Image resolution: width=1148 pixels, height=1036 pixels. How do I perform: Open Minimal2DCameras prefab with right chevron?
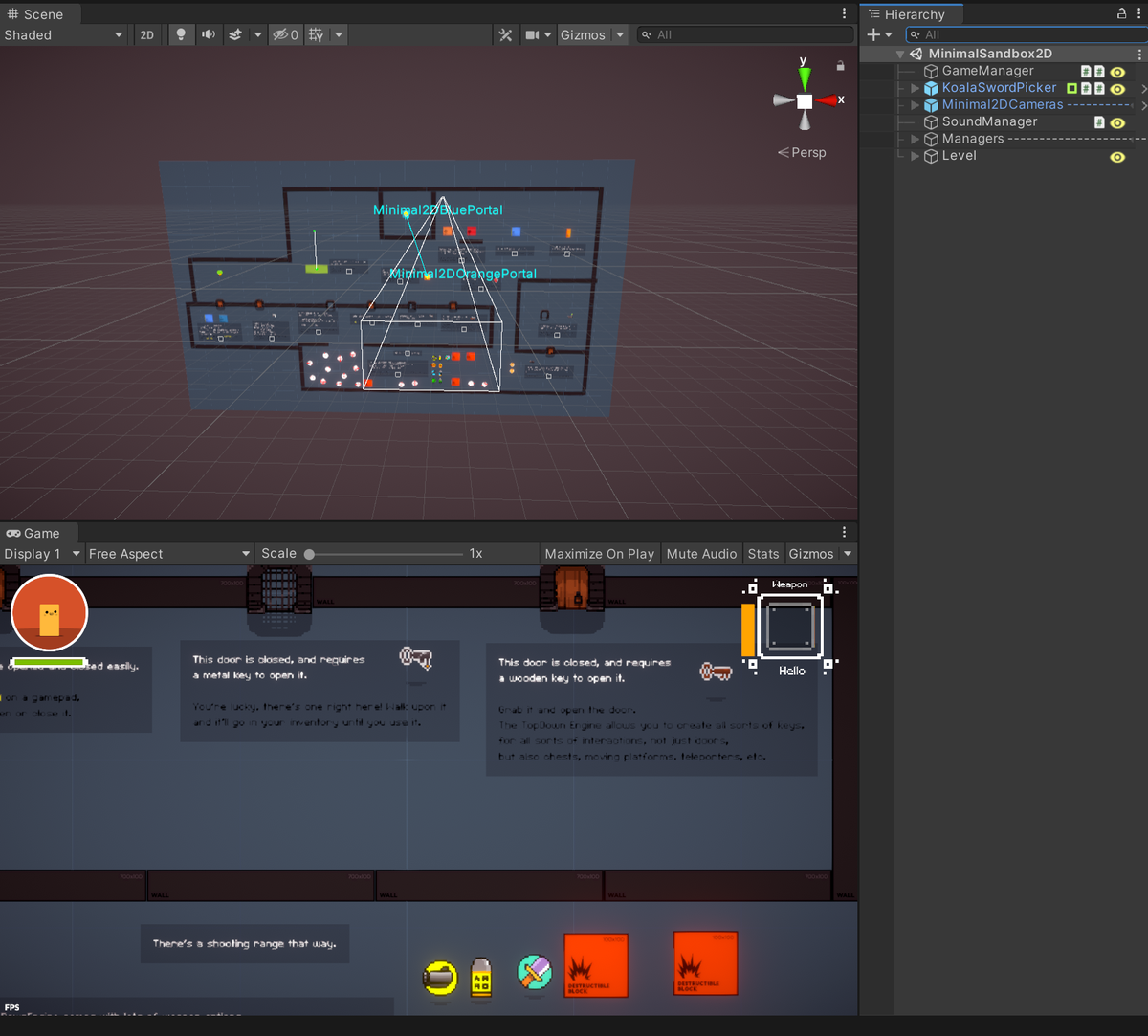(1143, 105)
